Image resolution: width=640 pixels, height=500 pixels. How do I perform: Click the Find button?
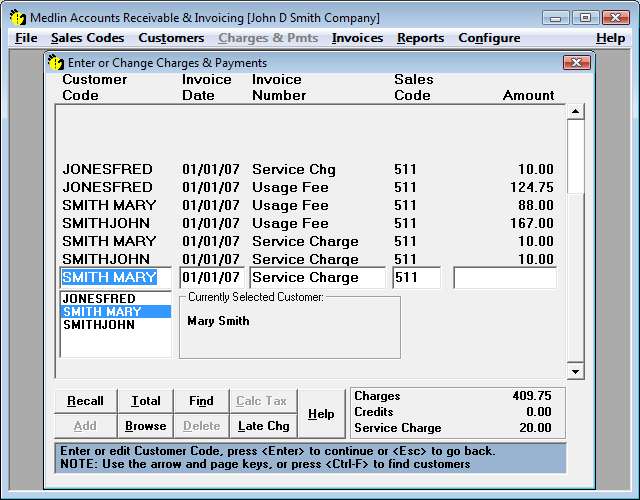[x=201, y=401]
